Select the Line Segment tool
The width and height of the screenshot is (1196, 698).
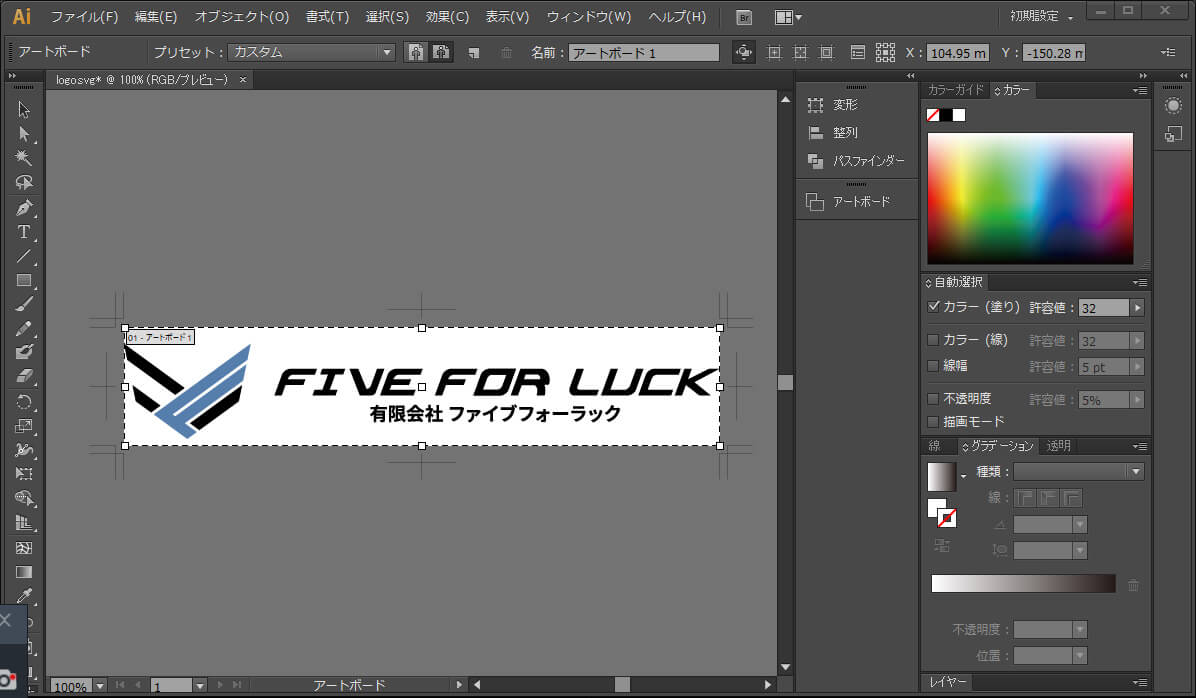(24, 256)
